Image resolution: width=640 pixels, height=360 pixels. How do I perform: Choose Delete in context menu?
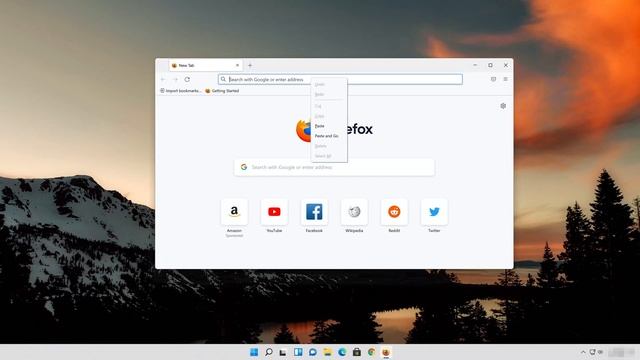(x=329, y=146)
